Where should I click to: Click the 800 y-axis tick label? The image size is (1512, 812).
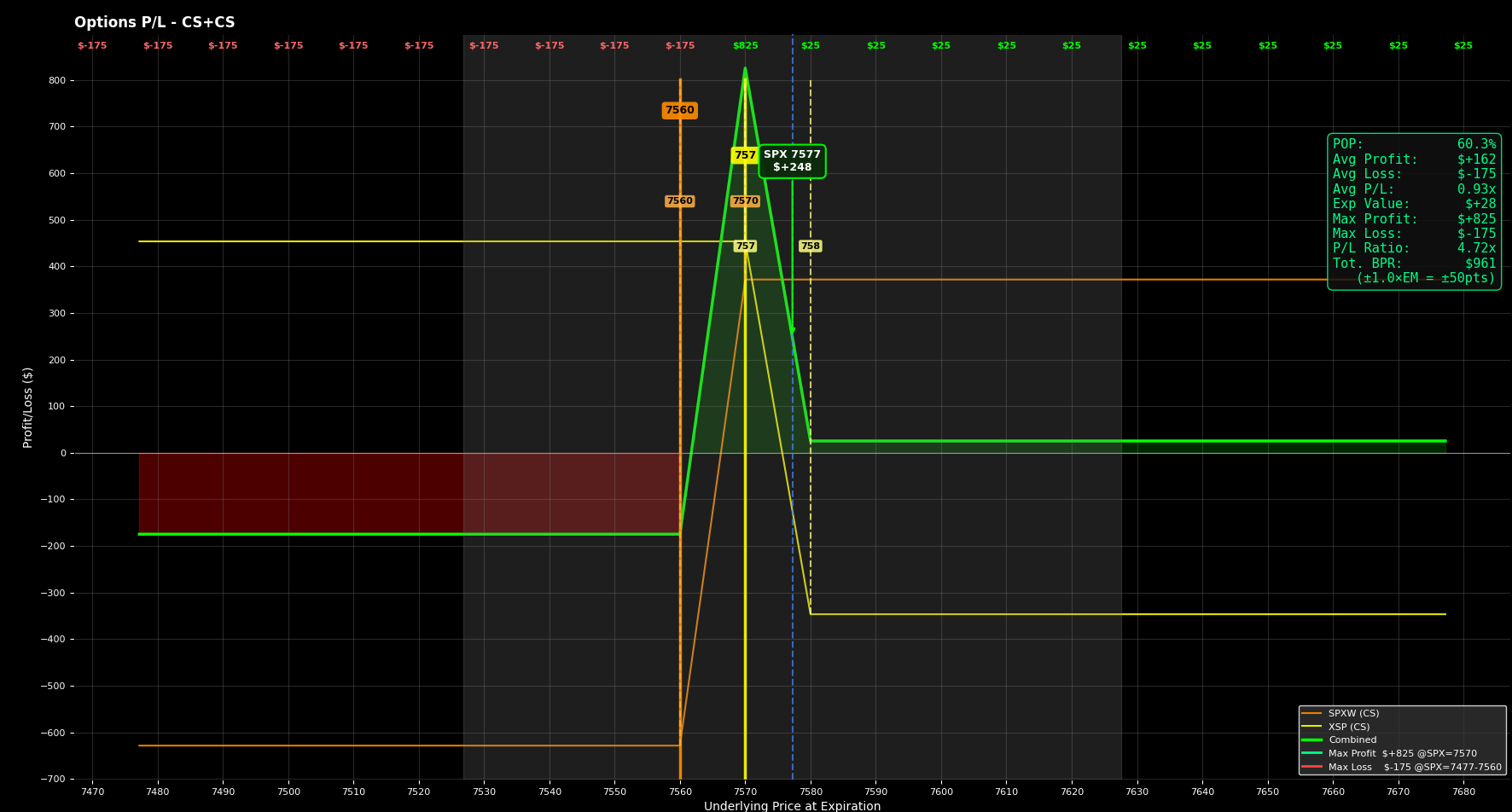click(x=57, y=80)
